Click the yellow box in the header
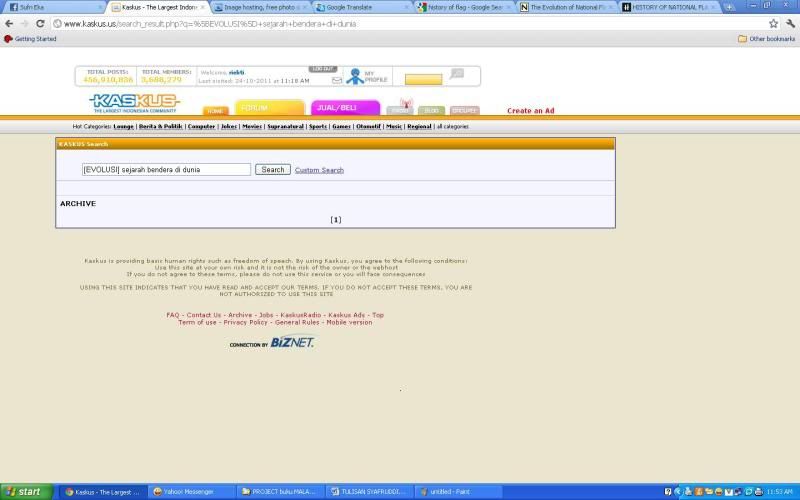 pos(423,80)
